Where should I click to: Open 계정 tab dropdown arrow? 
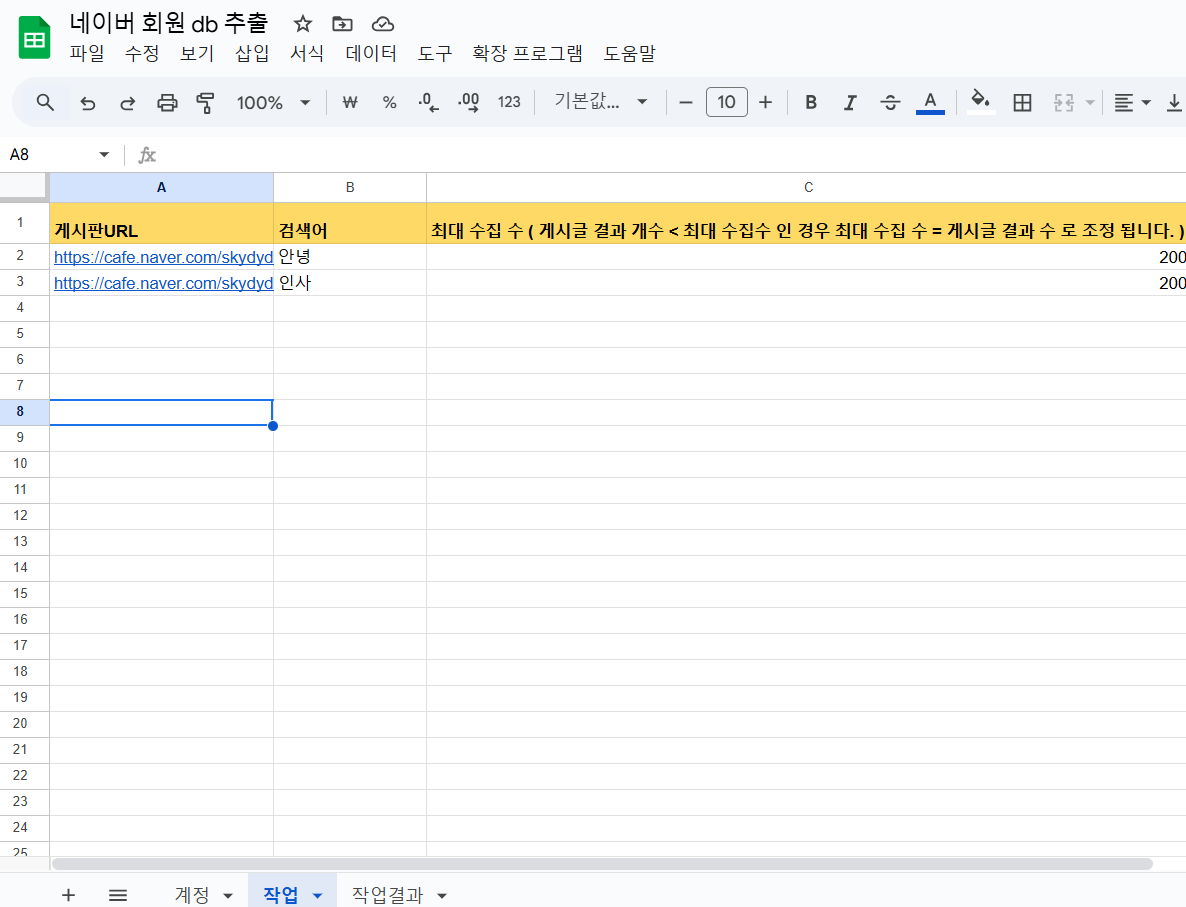click(x=228, y=896)
